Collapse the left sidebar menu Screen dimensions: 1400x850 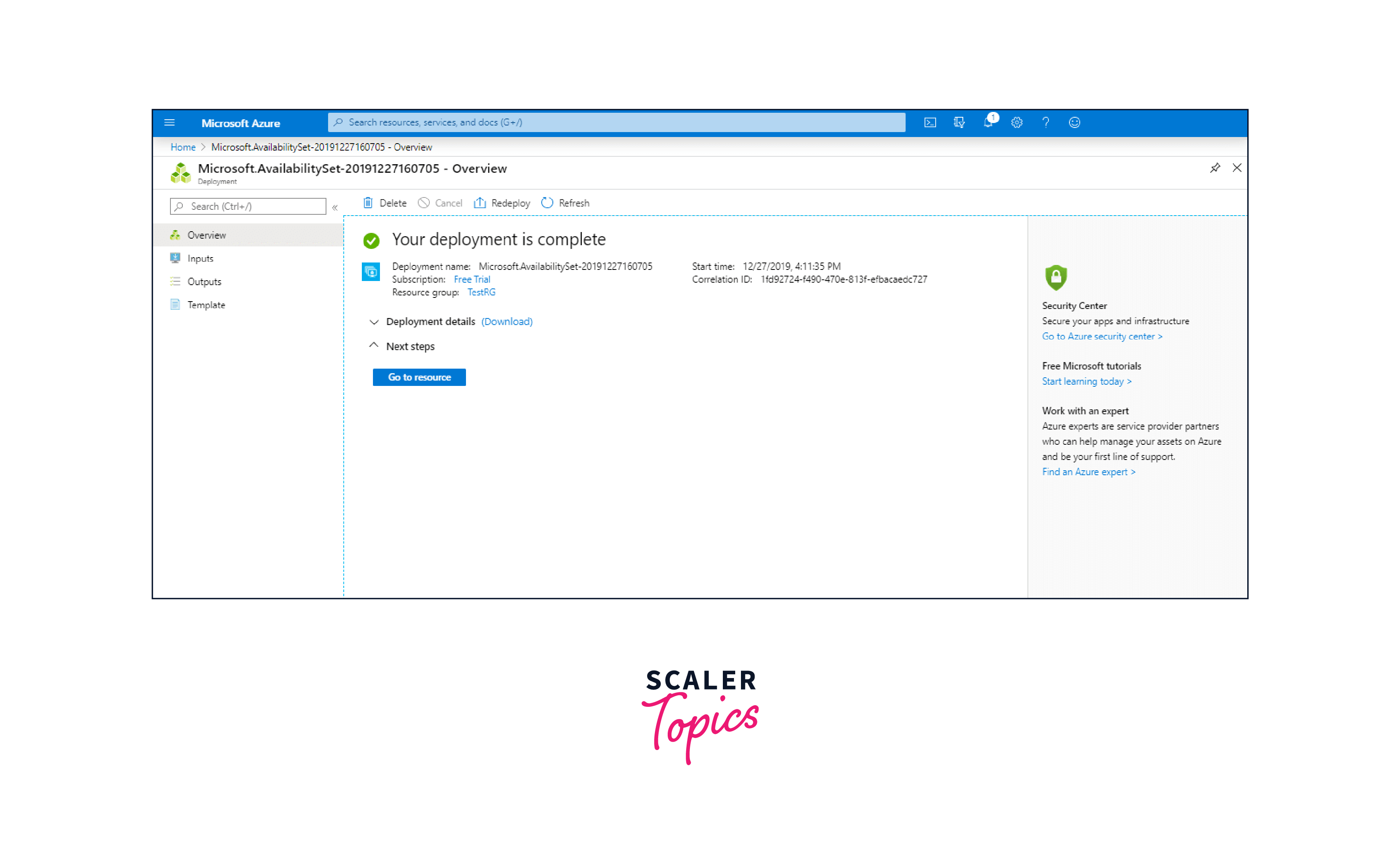[335, 207]
